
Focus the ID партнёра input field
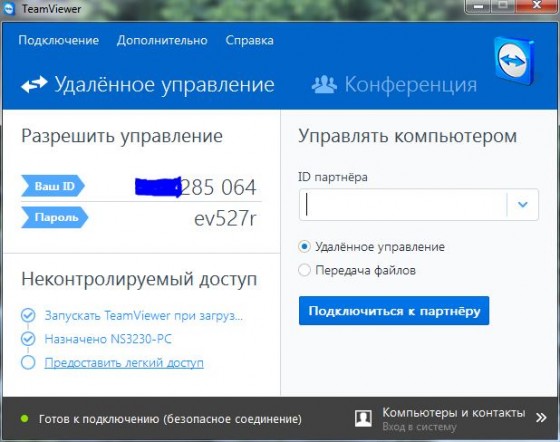point(402,205)
